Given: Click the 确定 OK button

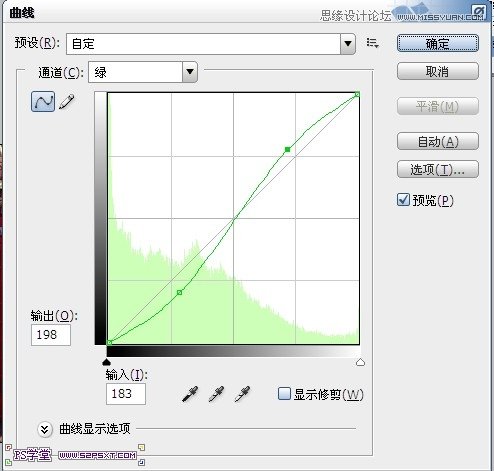Looking at the screenshot, I should pos(438,43).
